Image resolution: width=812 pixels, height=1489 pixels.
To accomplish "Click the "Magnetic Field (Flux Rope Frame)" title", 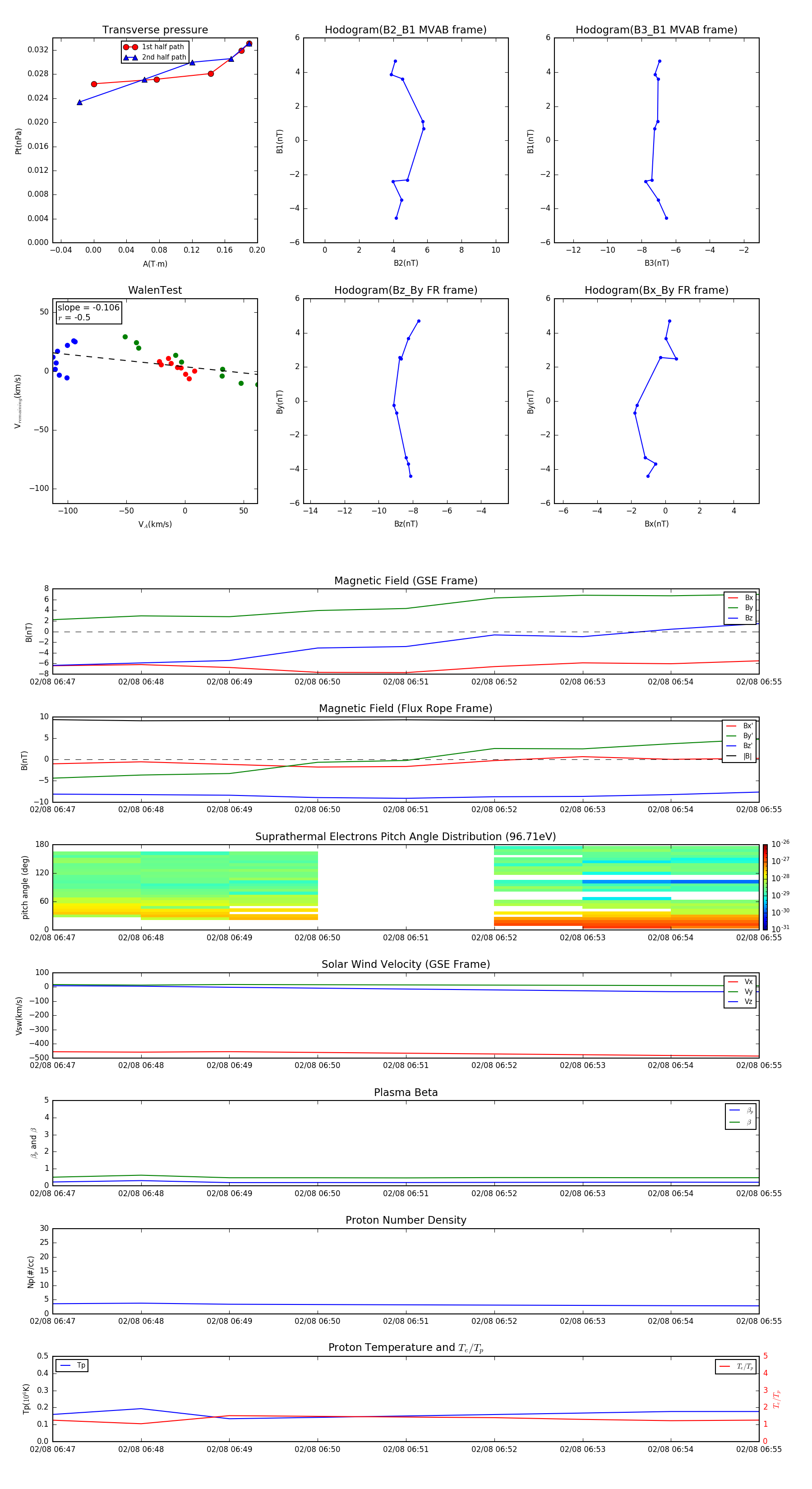I will pos(406,709).
